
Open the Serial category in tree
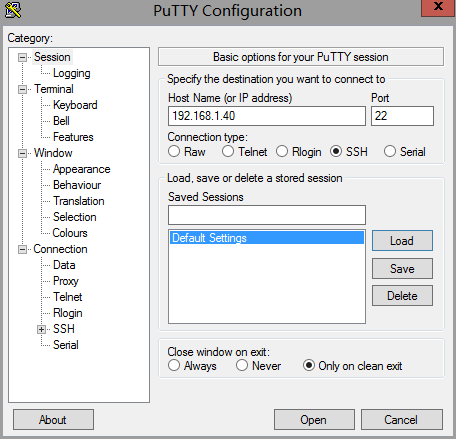click(66, 345)
